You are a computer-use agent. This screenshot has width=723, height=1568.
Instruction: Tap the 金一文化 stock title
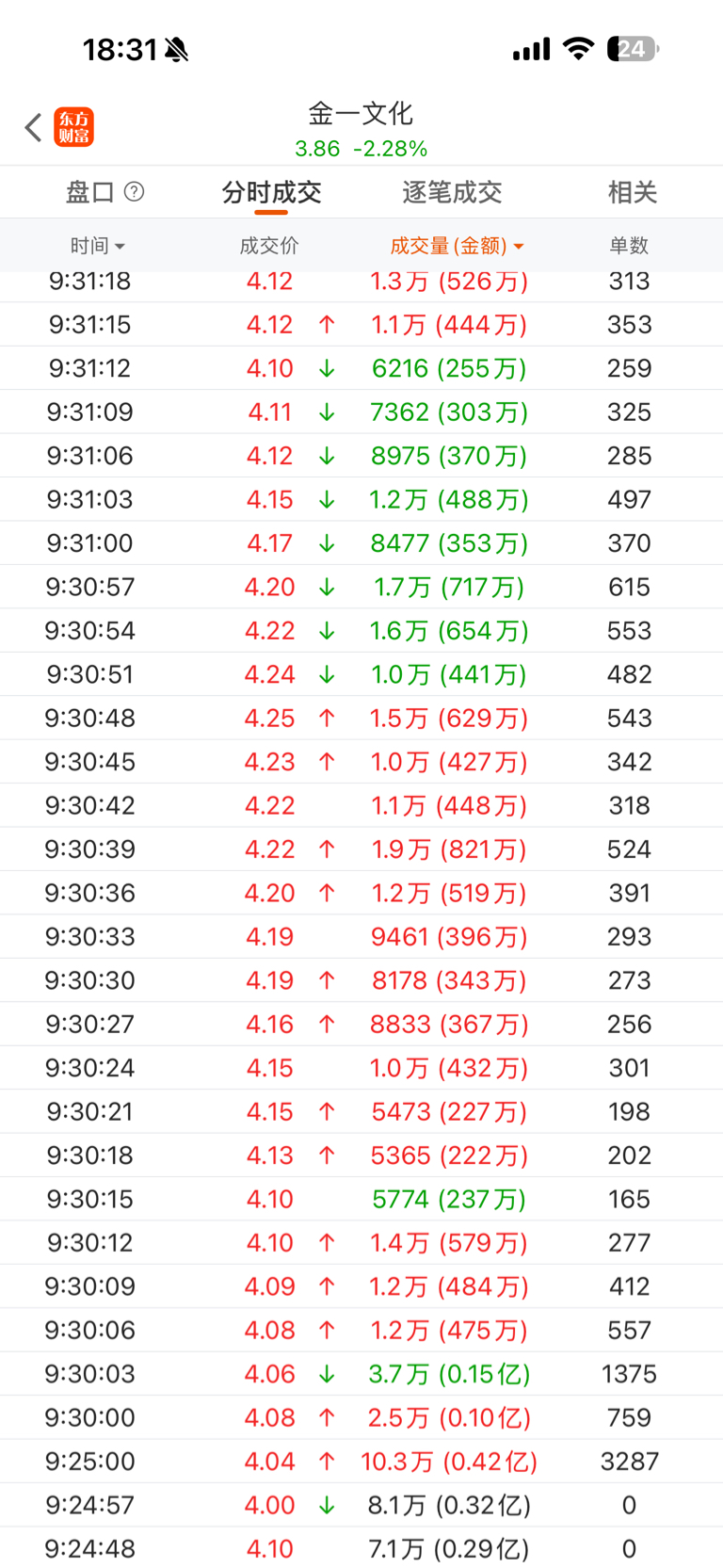[361, 114]
